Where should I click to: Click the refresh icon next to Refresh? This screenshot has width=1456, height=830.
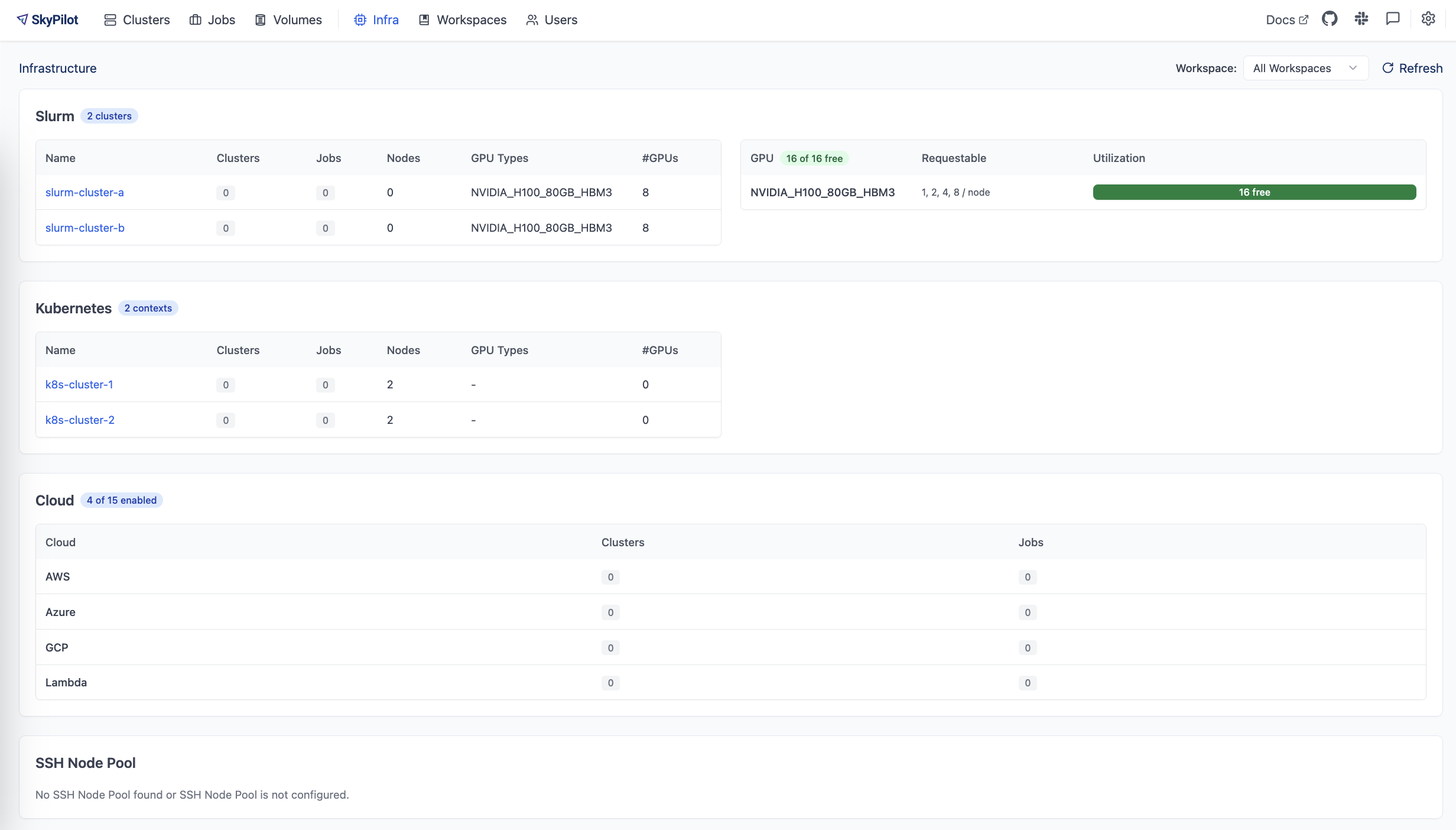[x=1387, y=67]
